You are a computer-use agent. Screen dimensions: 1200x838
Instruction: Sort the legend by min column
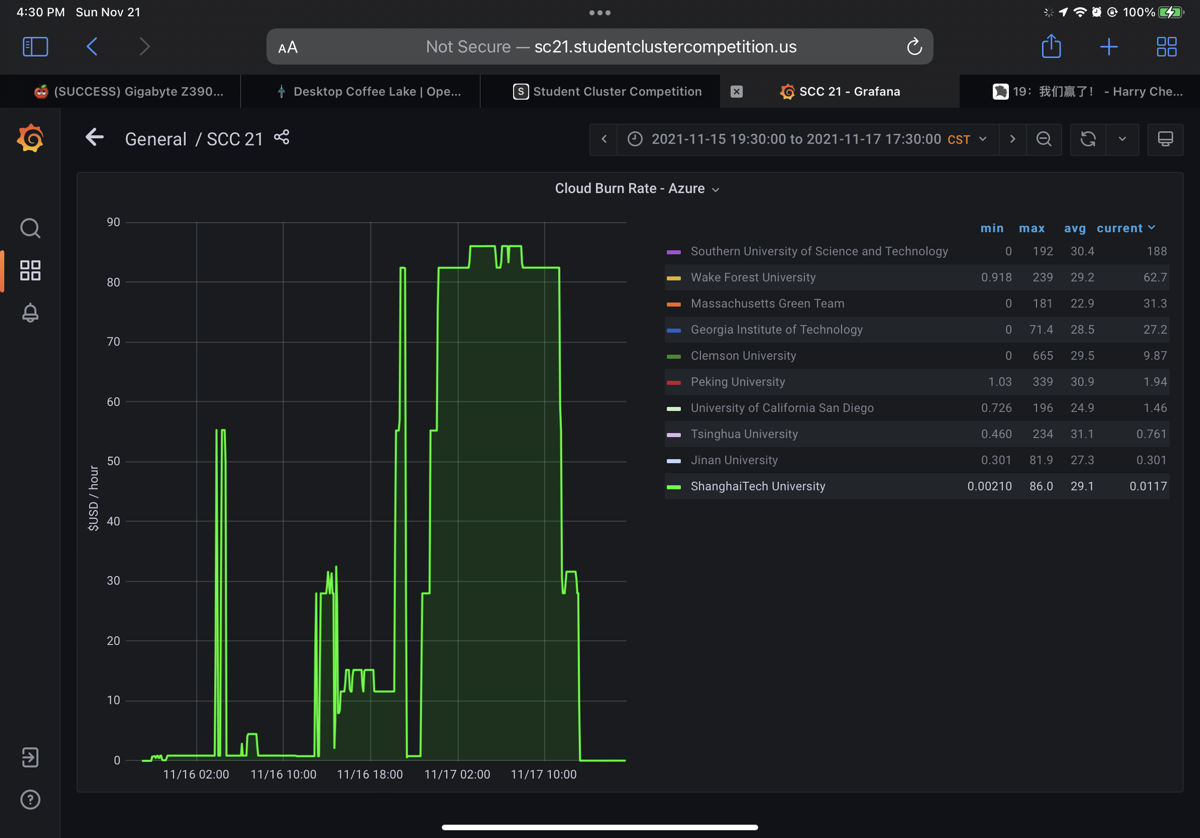click(x=992, y=228)
